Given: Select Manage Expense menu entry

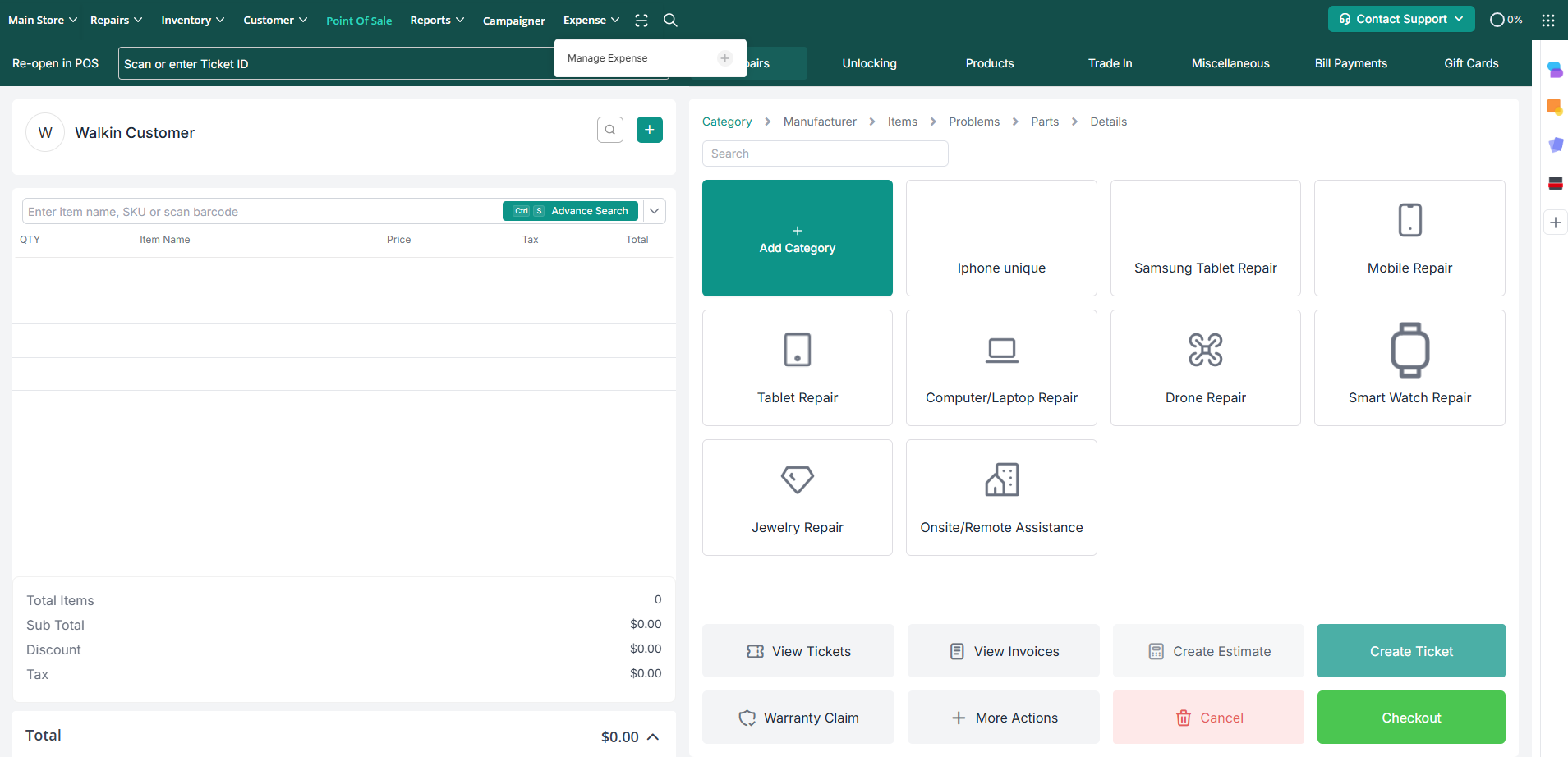Looking at the screenshot, I should [x=608, y=58].
